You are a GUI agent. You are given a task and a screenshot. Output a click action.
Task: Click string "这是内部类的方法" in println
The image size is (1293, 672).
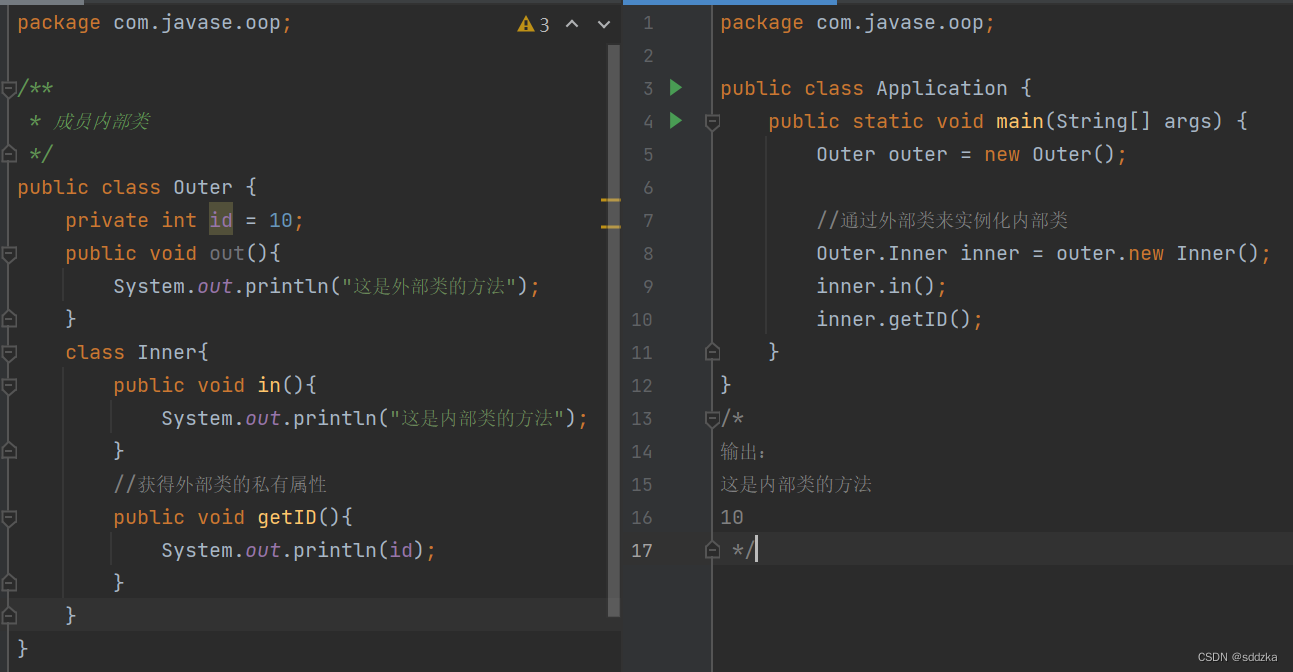477,418
